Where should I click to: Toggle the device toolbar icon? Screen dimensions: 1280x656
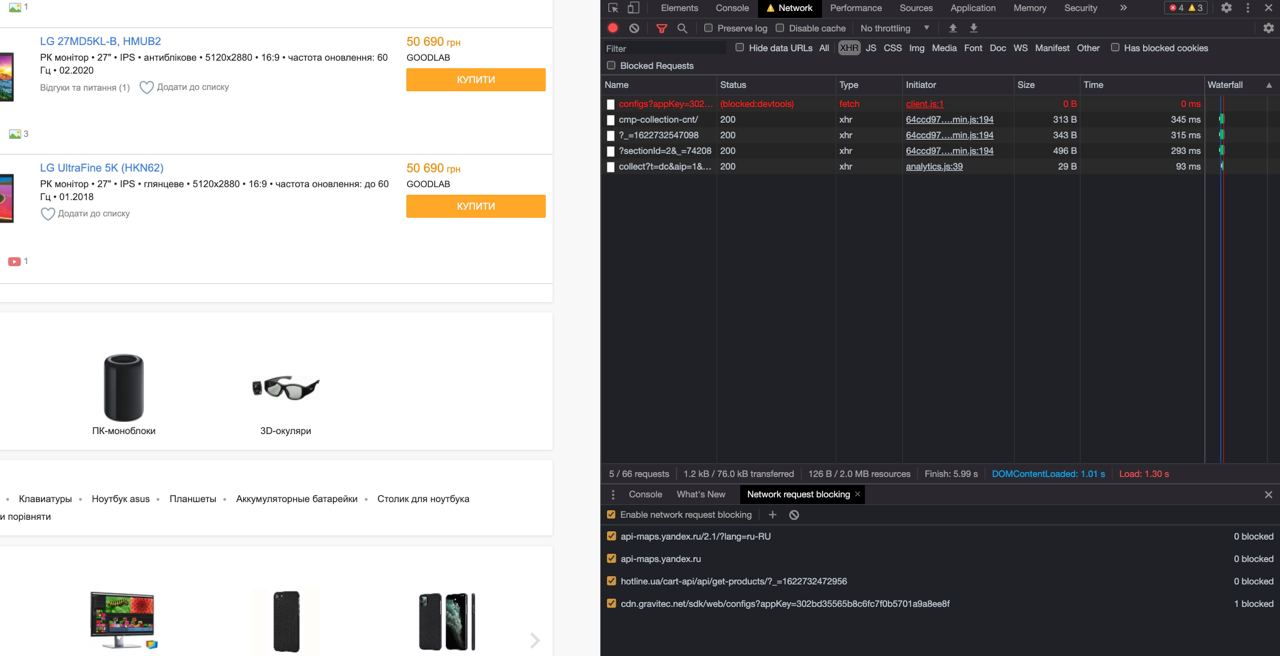tap(633, 8)
